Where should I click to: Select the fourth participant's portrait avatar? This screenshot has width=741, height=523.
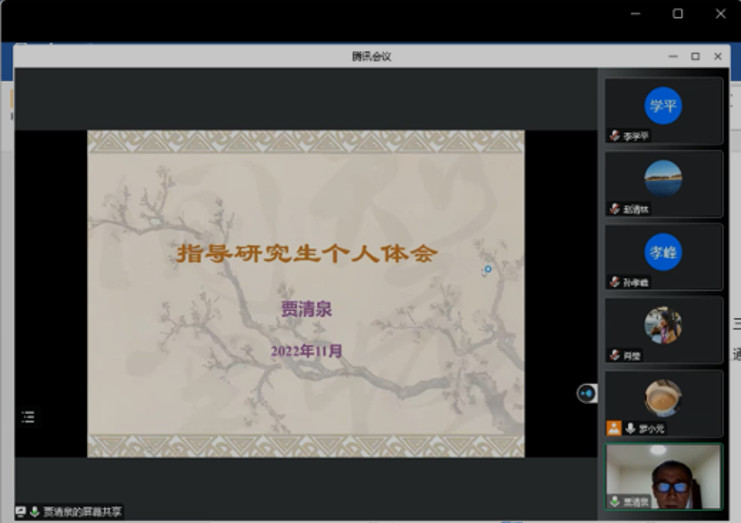[x=663, y=325]
